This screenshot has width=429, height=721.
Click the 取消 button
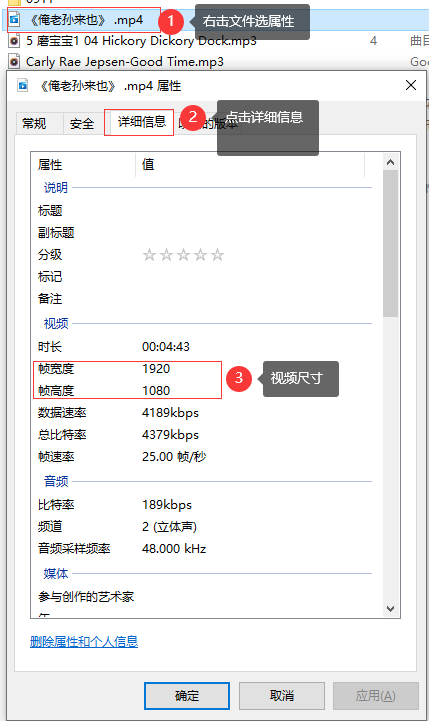pos(281,696)
